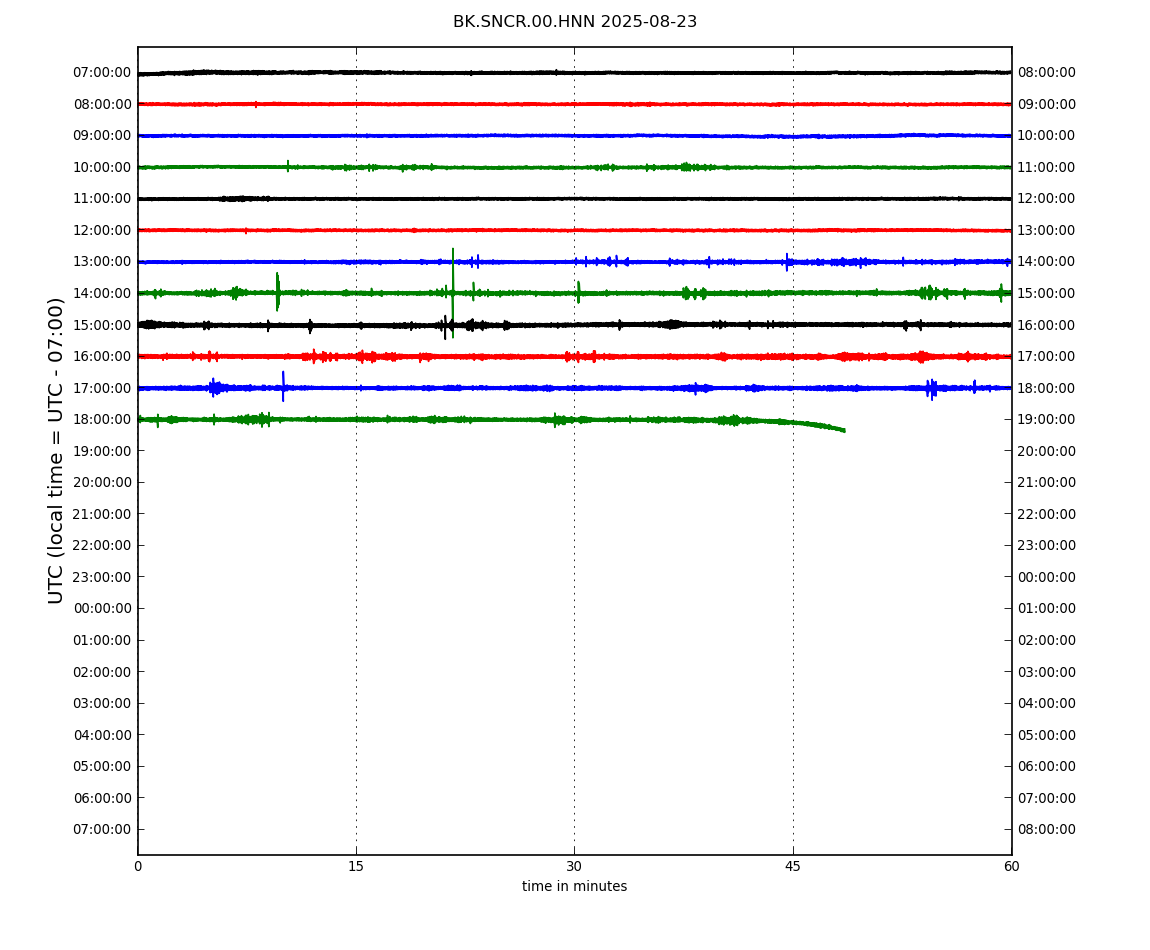Viewport: 1150px width, 950px height.
Task: Click left-axis label 15:00:00
Action: 103,325
